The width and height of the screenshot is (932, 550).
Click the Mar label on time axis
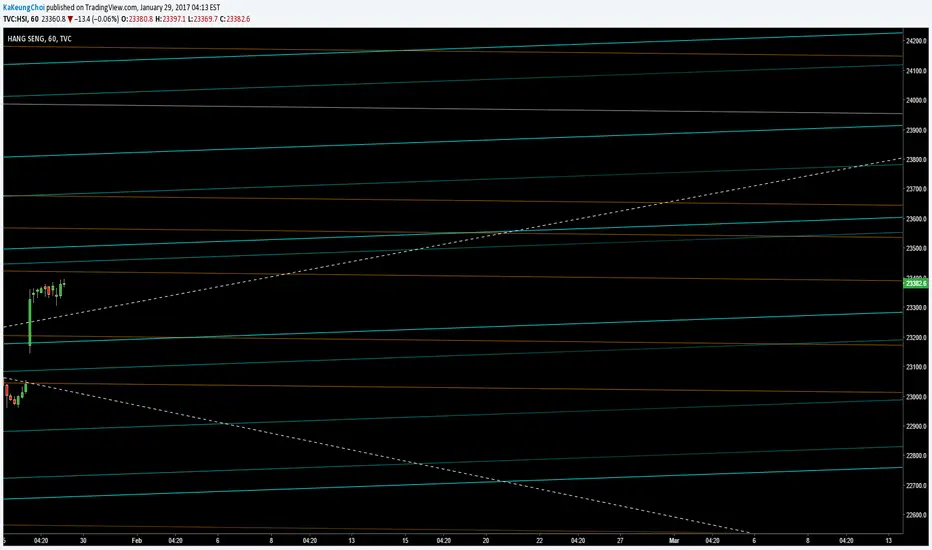tap(674, 541)
